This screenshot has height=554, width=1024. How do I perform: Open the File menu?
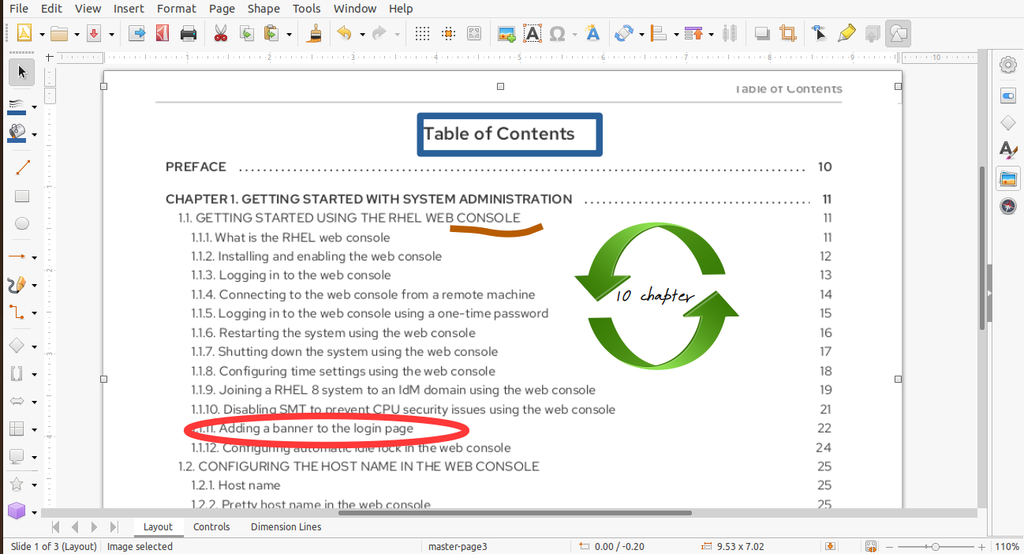point(18,8)
